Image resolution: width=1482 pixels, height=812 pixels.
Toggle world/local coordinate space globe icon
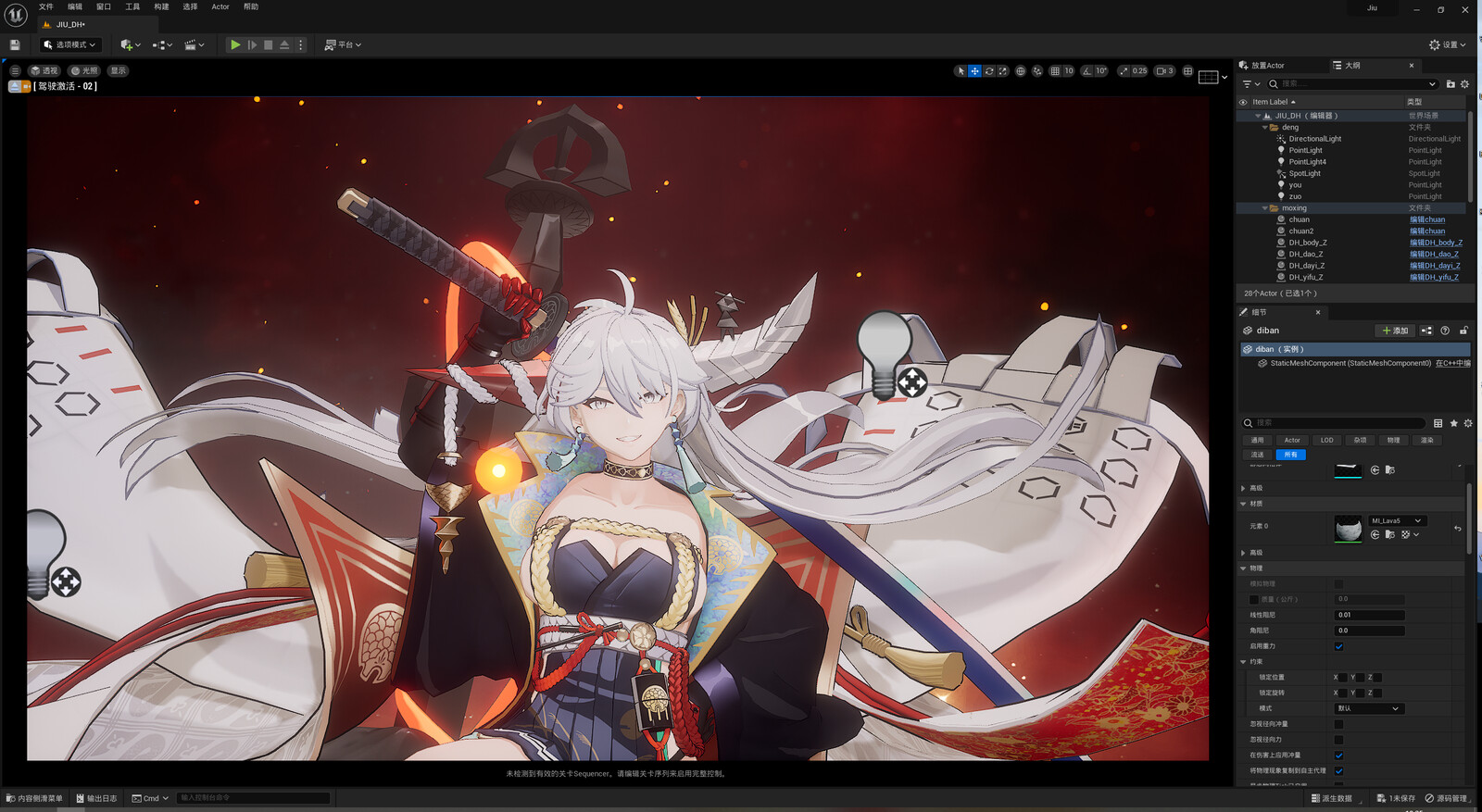tap(1020, 70)
